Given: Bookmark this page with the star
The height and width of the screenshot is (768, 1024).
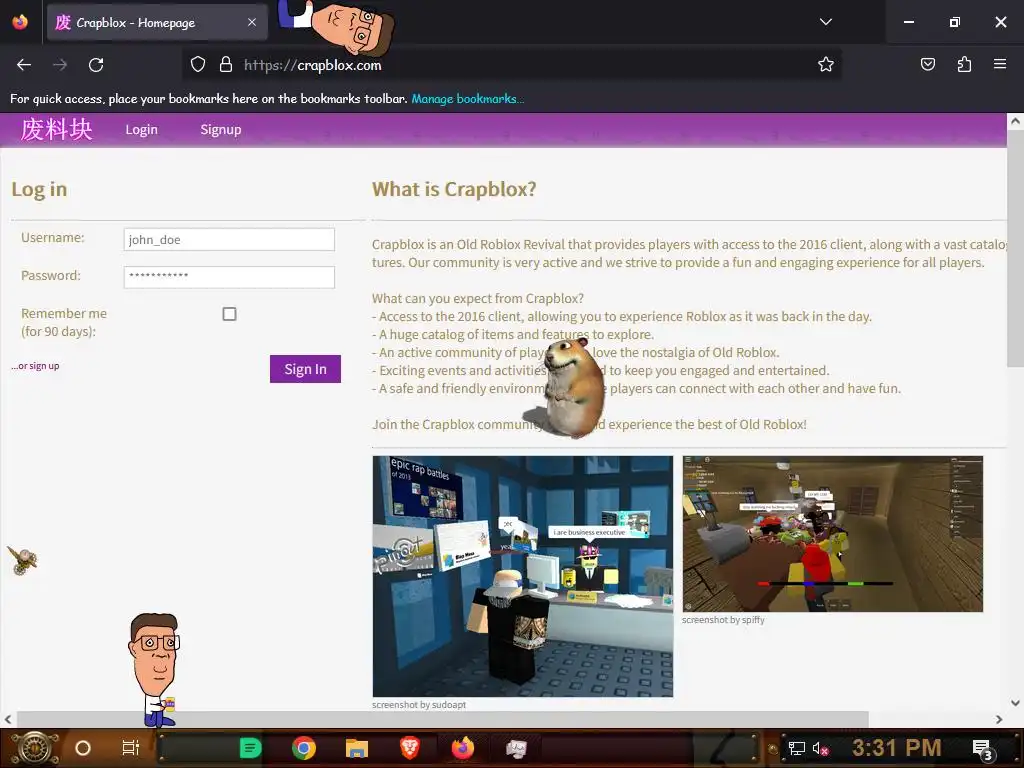Looking at the screenshot, I should 825,64.
